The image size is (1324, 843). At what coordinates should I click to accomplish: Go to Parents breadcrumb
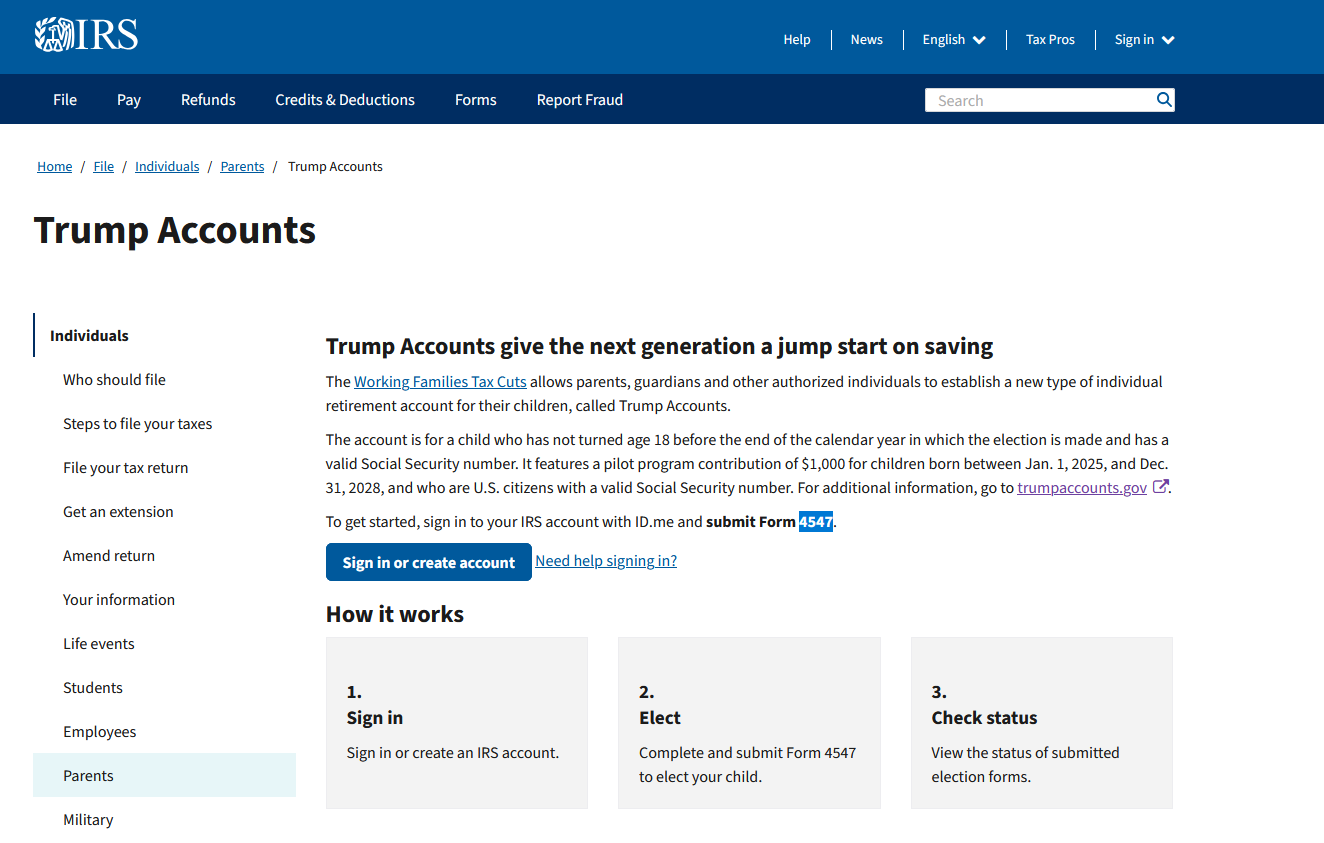click(242, 167)
